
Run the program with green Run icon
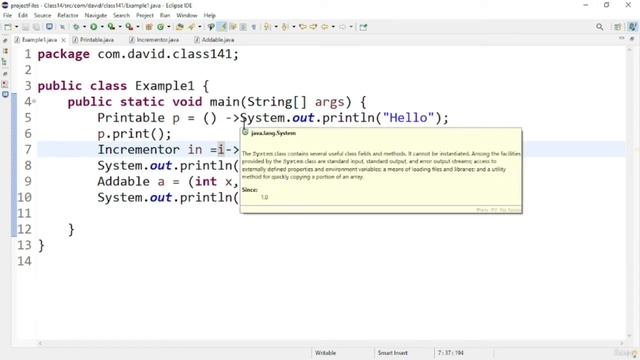(x=93, y=27)
